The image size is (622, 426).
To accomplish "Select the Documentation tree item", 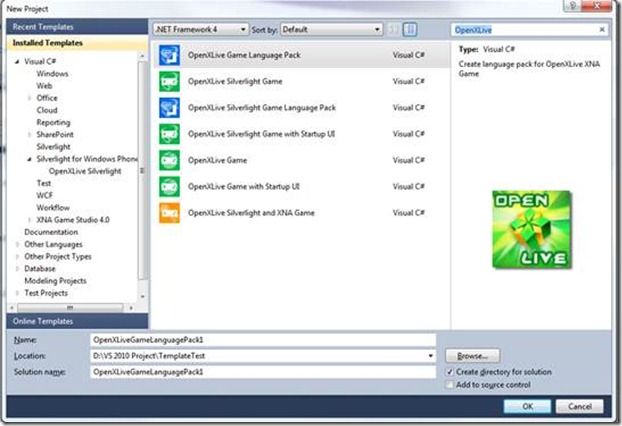I will [x=51, y=232].
